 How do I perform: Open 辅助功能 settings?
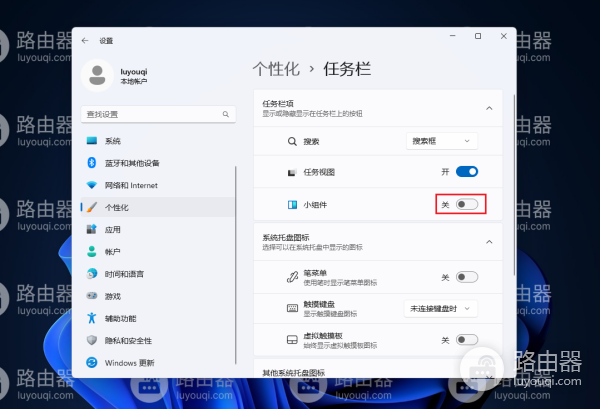pos(158,318)
